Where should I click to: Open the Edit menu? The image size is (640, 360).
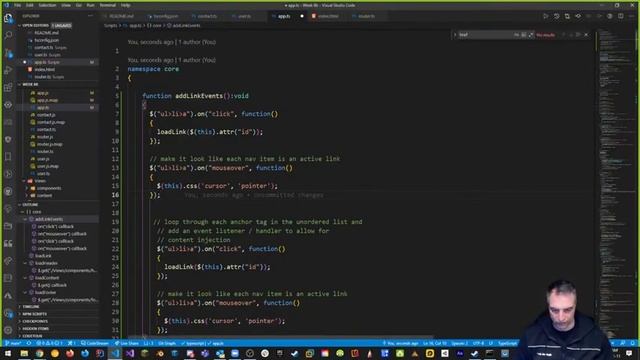pyautogui.click(x=30, y=5)
